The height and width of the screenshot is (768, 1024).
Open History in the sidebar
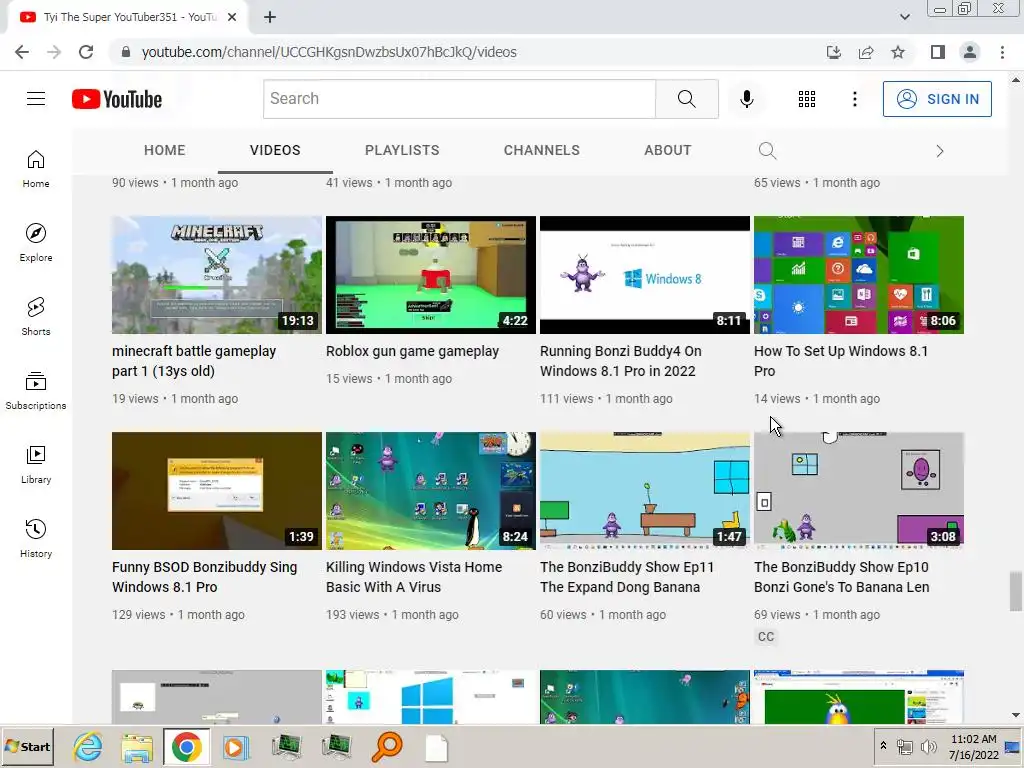coord(36,538)
